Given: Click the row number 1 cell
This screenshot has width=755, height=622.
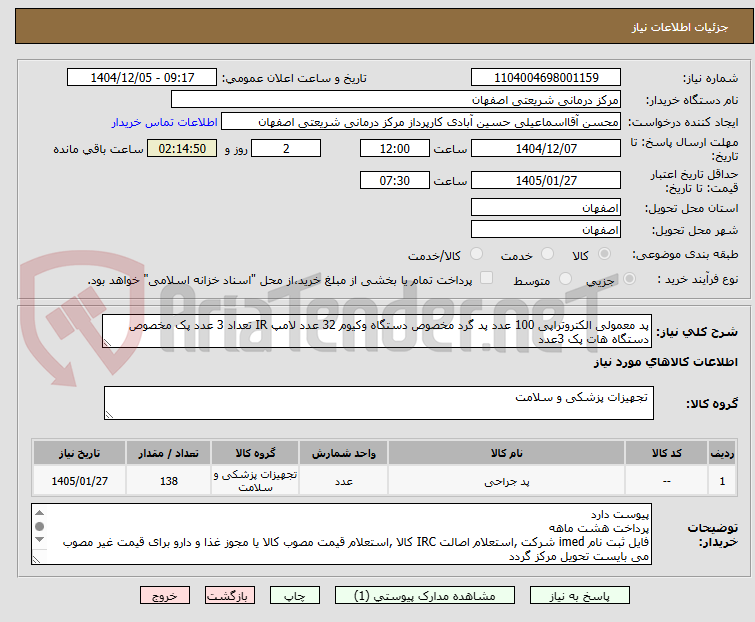Looking at the screenshot, I should click(x=722, y=481).
